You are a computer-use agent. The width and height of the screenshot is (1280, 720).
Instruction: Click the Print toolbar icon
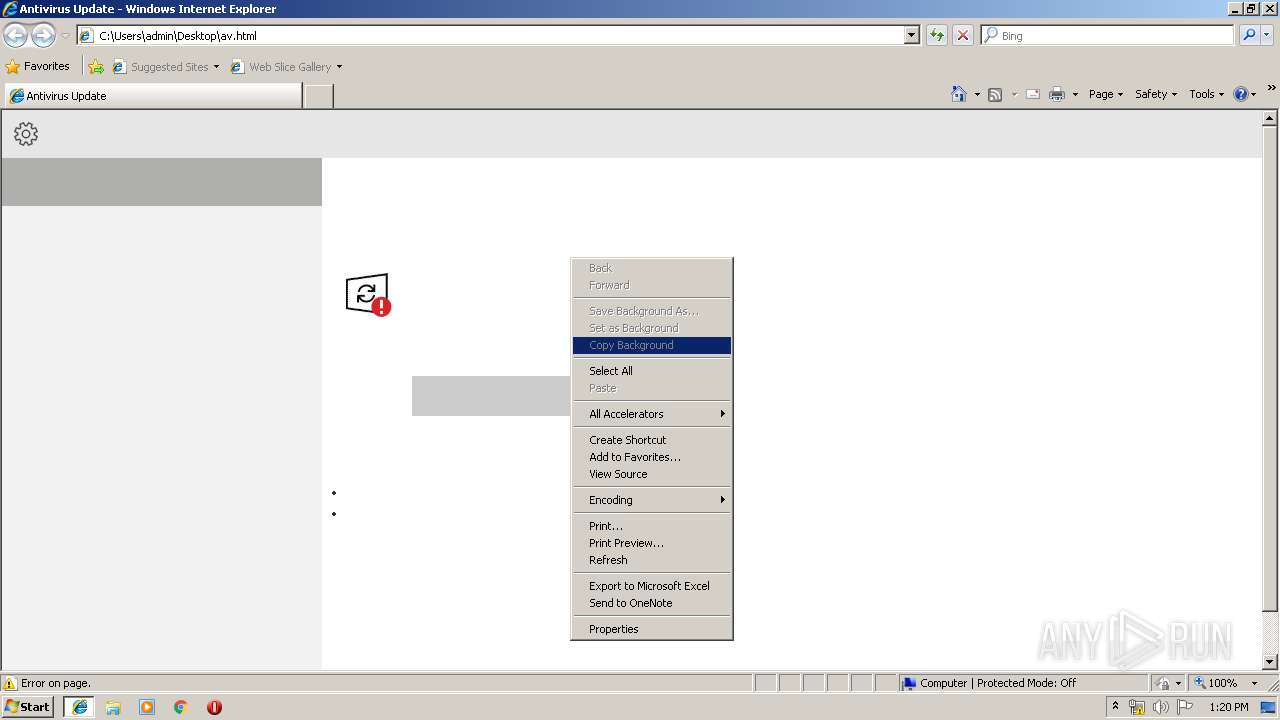point(1057,94)
